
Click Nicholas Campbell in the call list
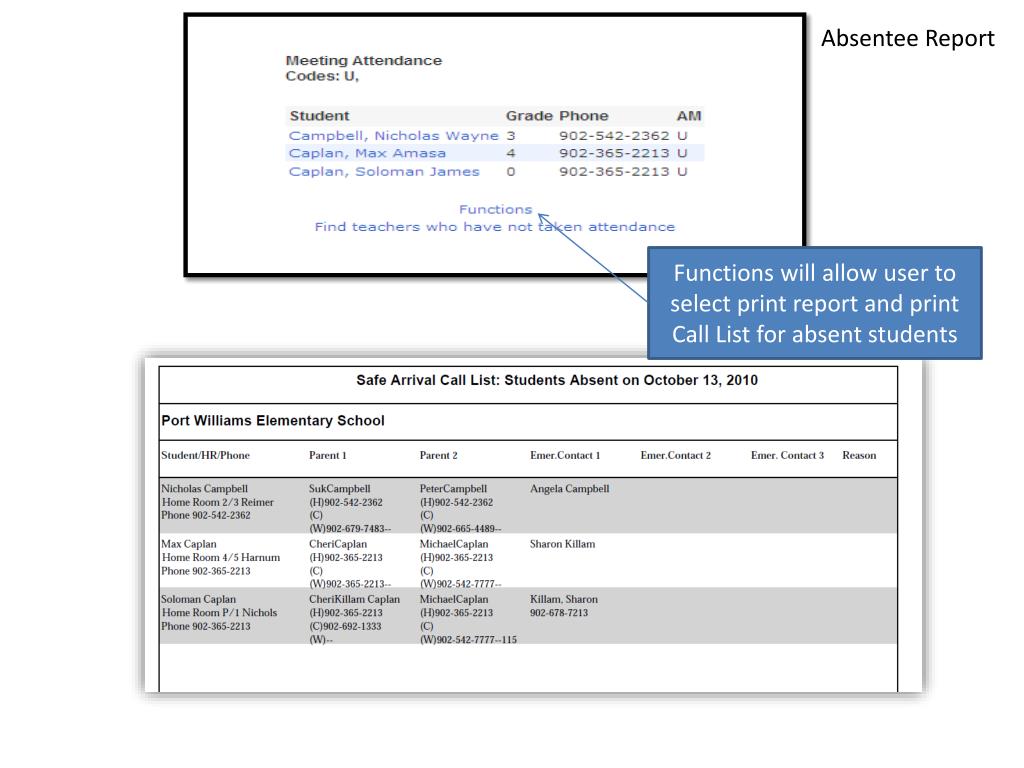tap(204, 488)
